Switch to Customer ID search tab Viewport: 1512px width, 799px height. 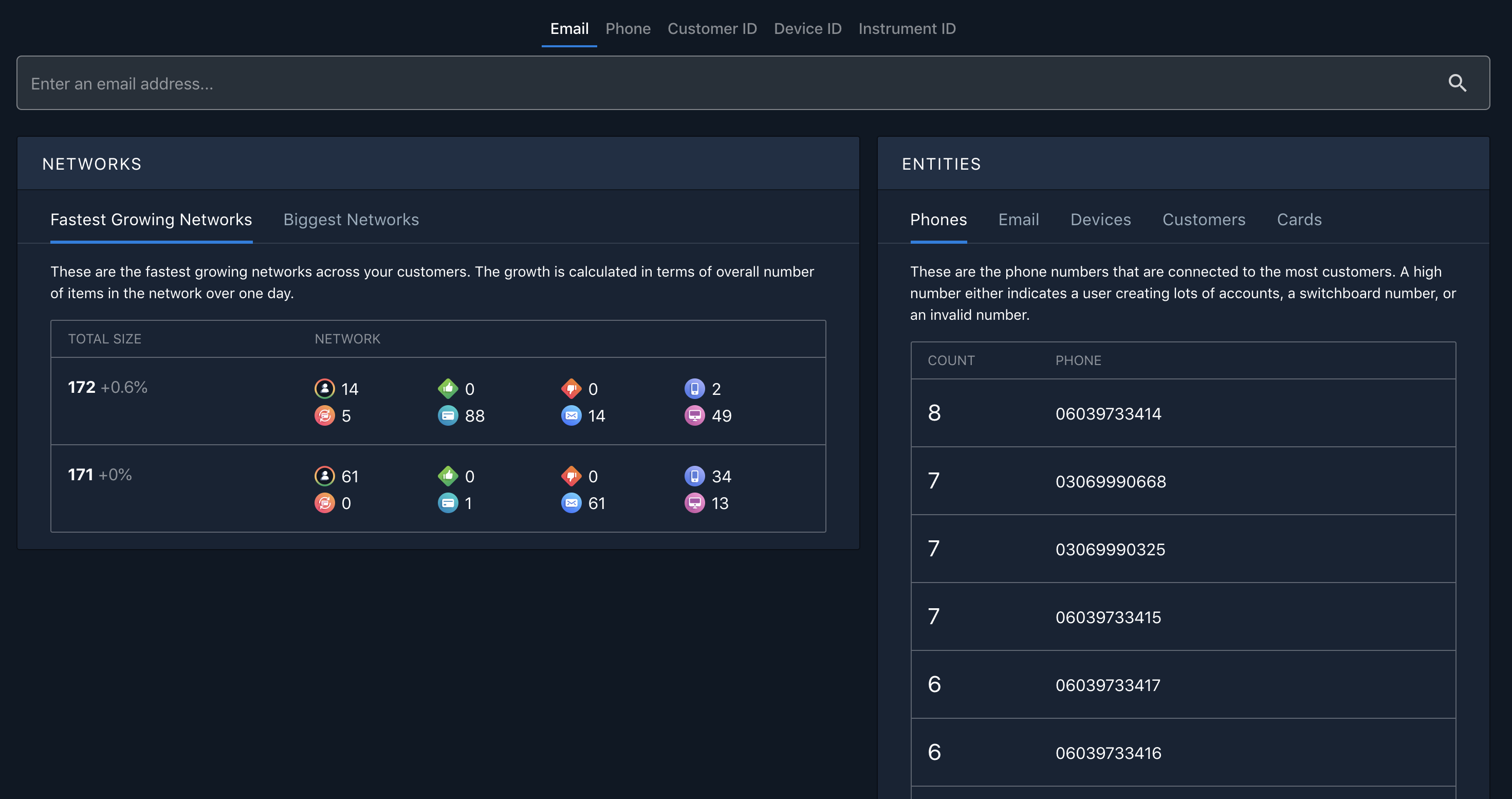pos(712,29)
